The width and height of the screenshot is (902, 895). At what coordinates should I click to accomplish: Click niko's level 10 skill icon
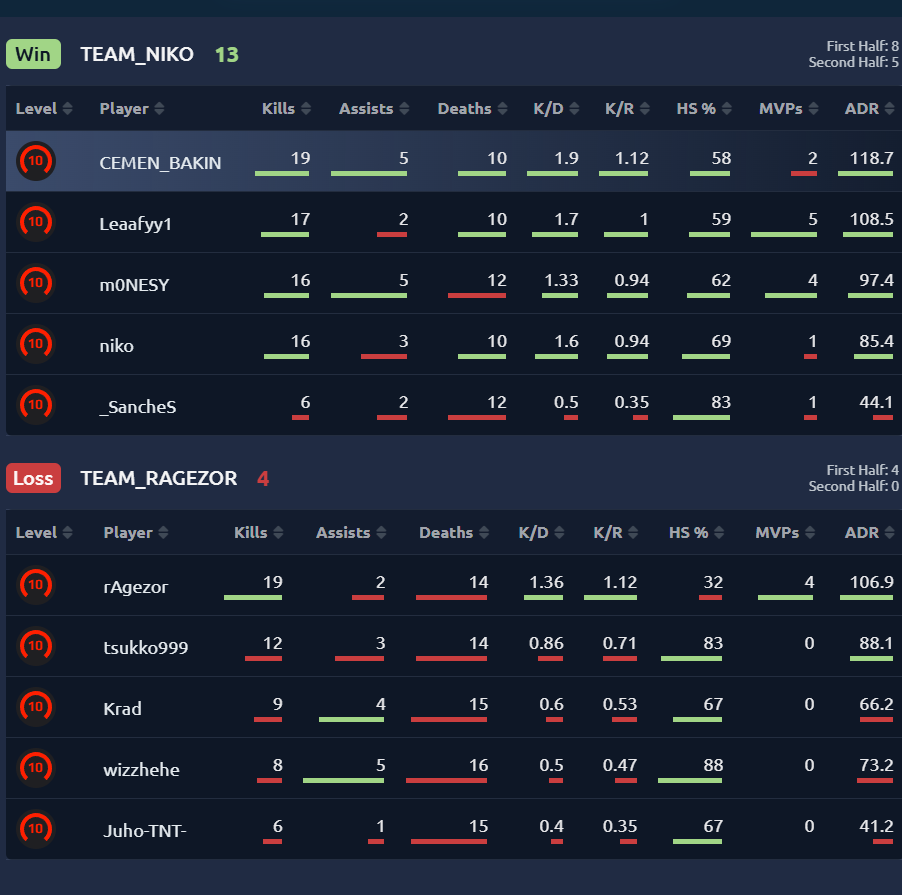(36, 344)
